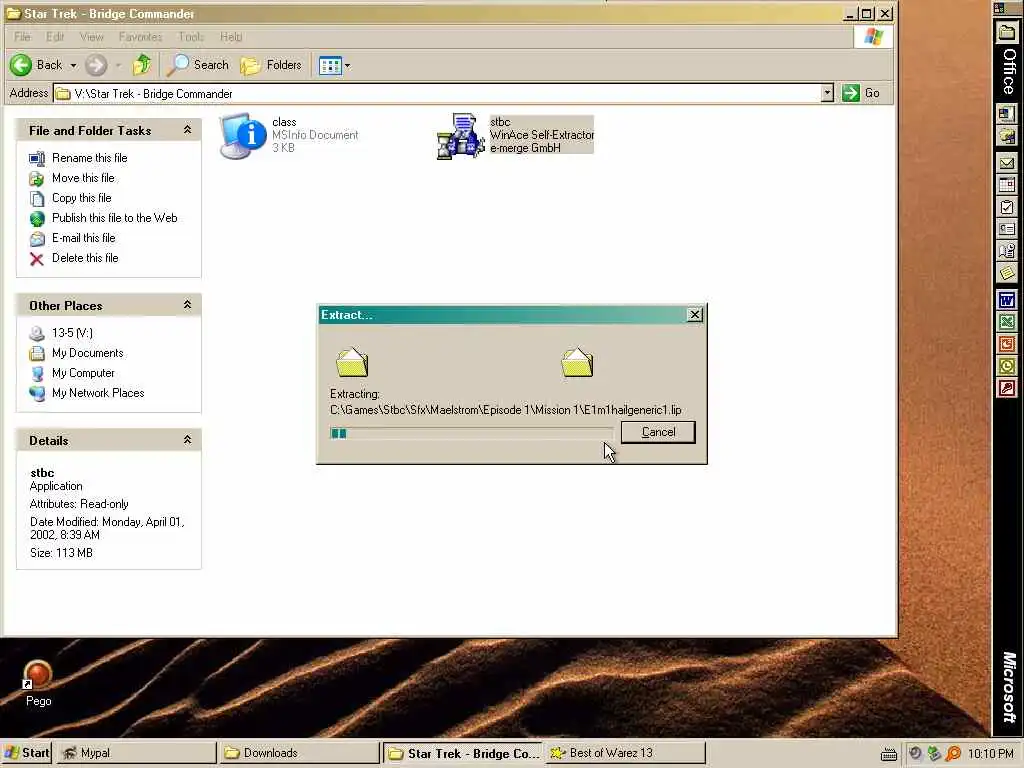Click E-mail this file

(84, 238)
